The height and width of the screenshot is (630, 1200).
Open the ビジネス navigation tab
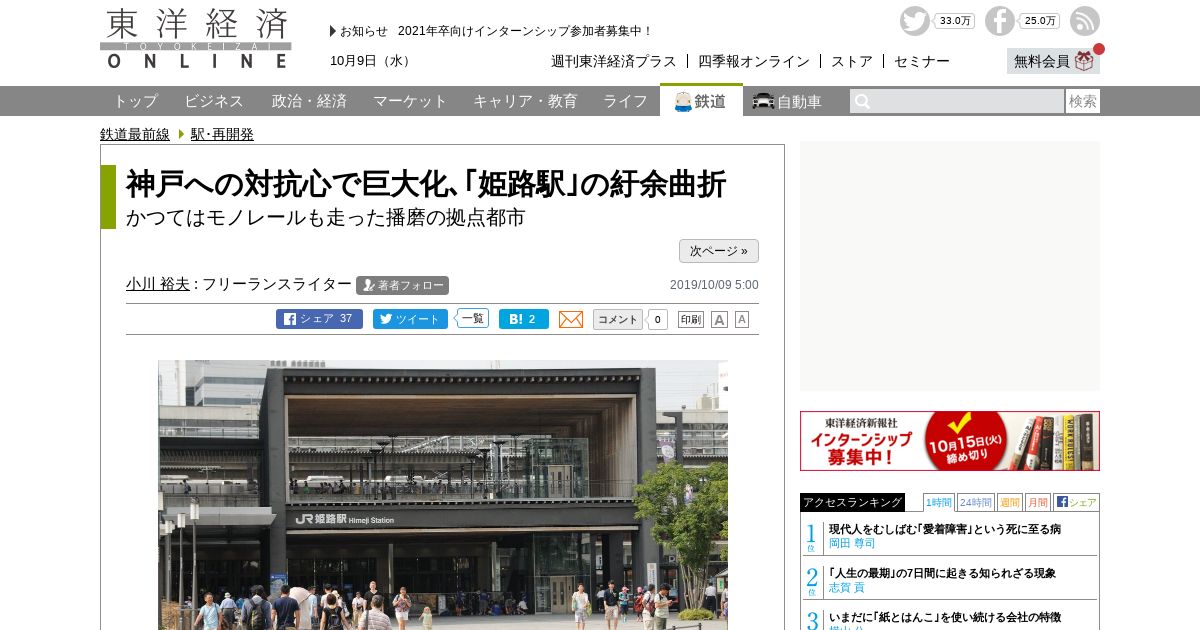pyautogui.click(x=214, y=101)
